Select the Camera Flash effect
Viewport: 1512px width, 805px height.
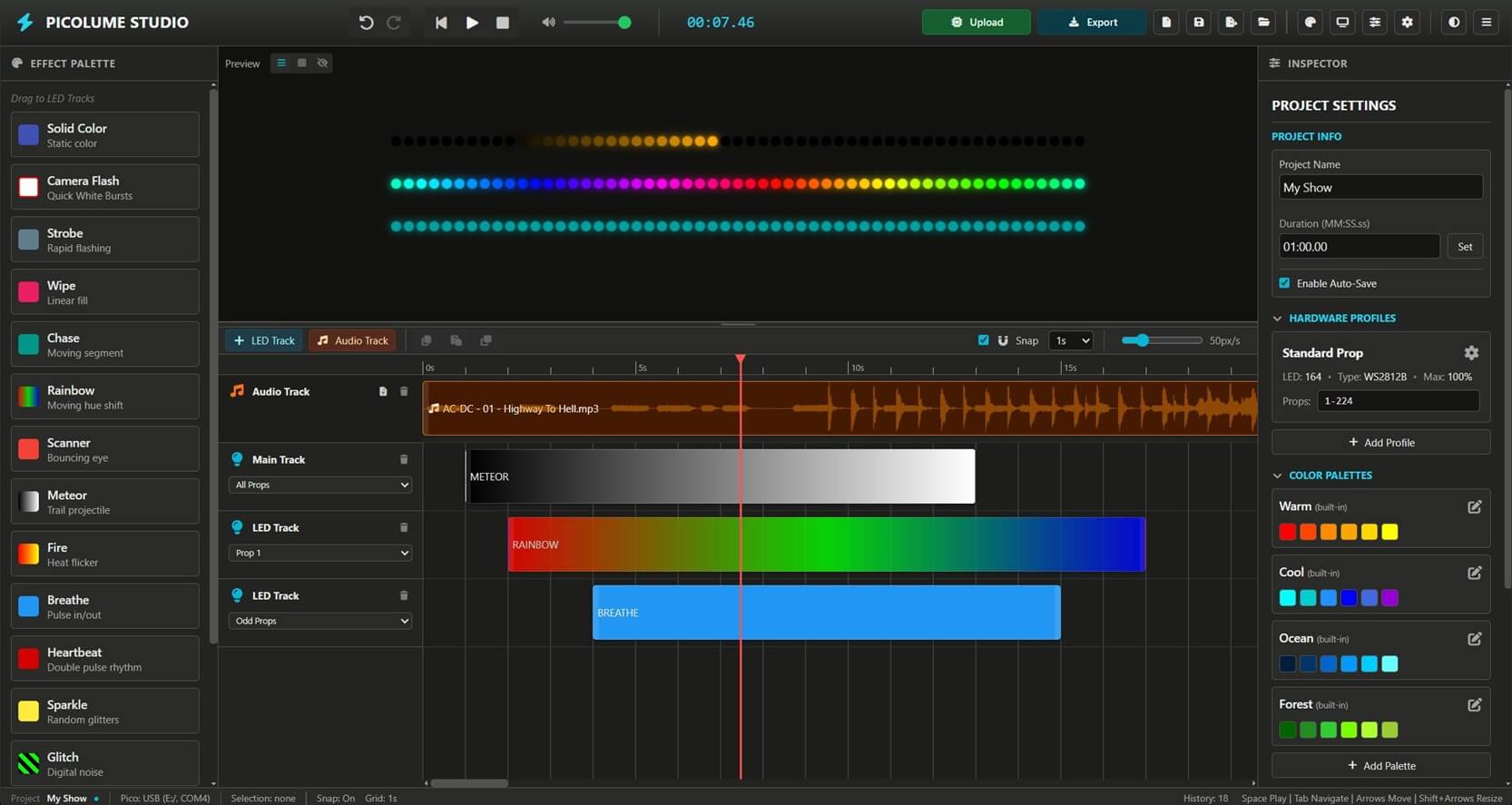(105, 187)
